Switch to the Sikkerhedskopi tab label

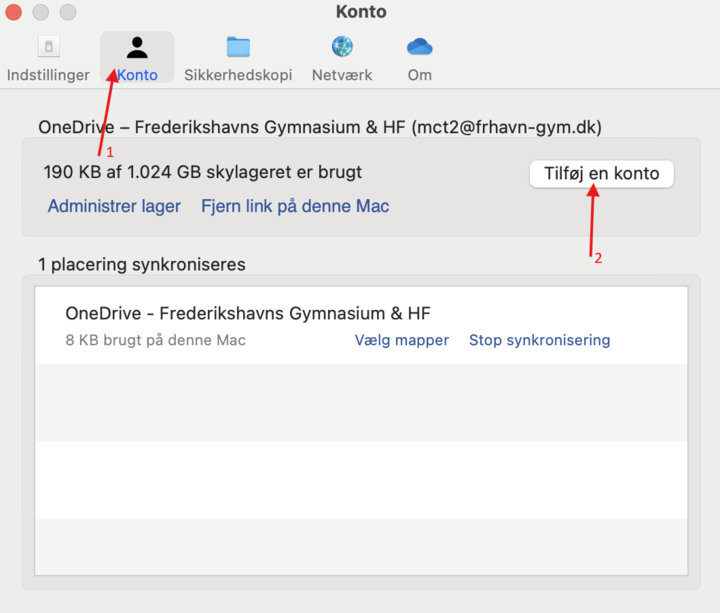pos(238,75)
